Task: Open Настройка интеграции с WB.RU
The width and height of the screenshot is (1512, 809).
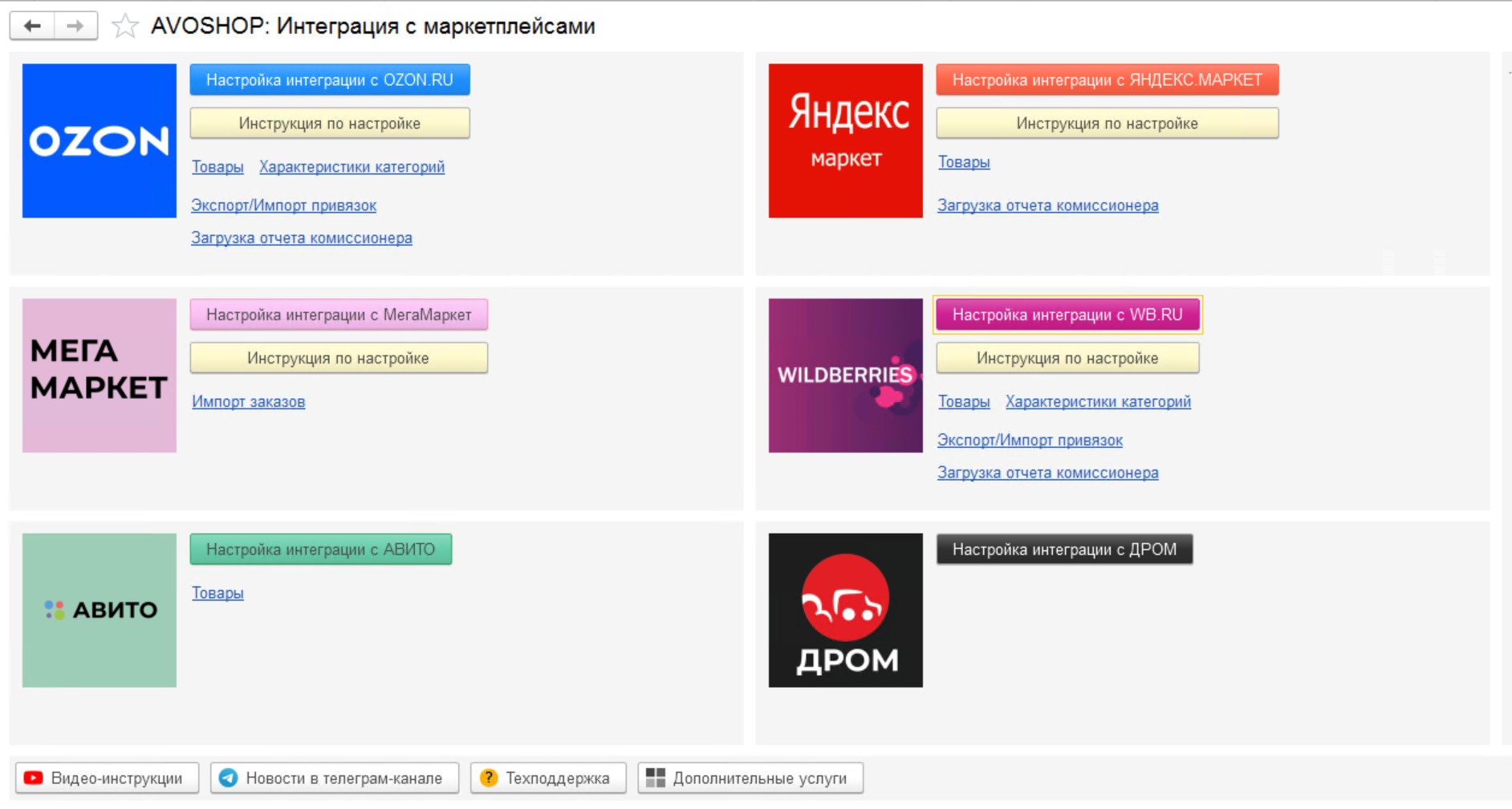Action: (x=1068, y=315)
